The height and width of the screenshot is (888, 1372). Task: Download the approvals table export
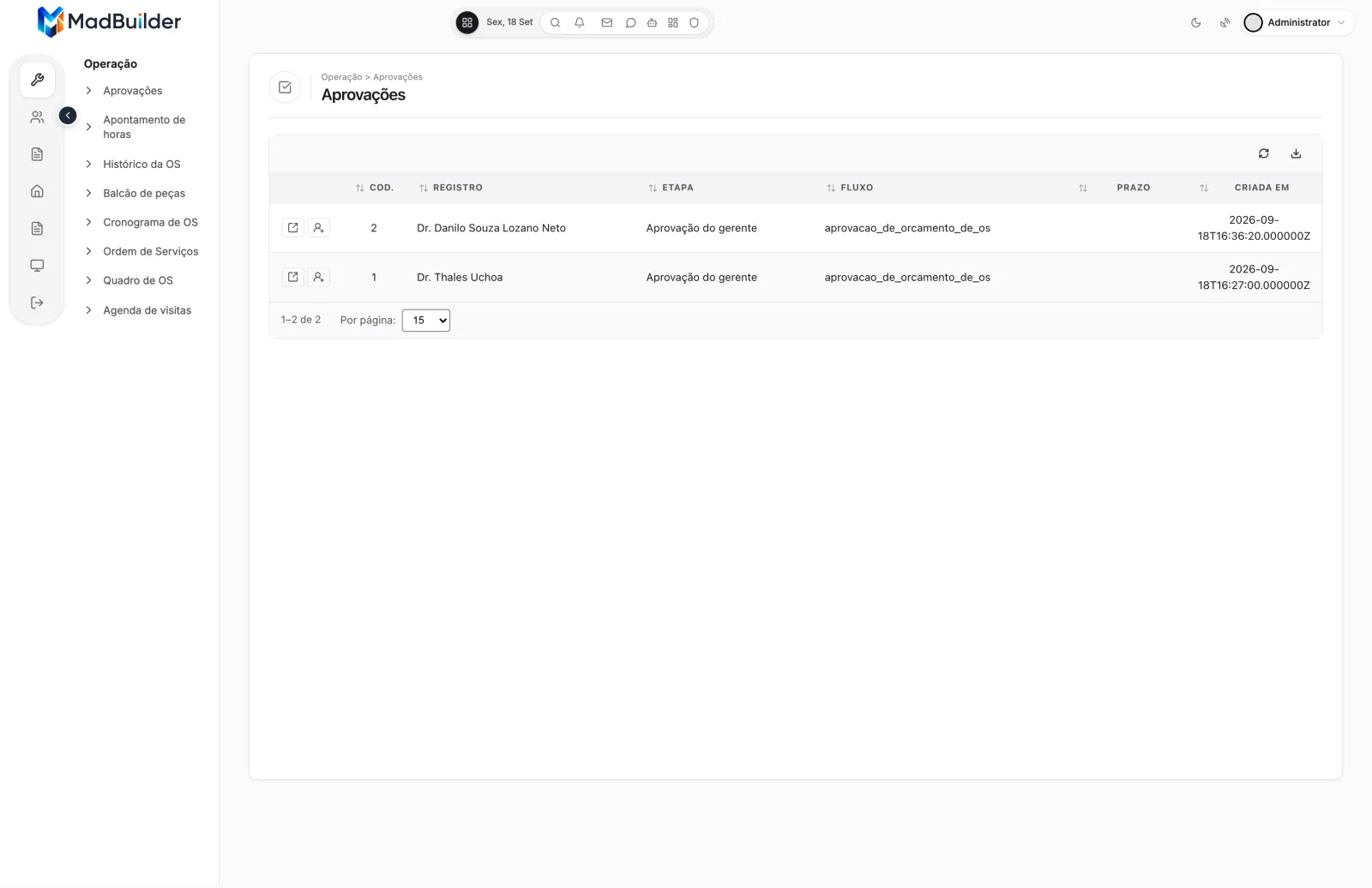pos(1297,153)
